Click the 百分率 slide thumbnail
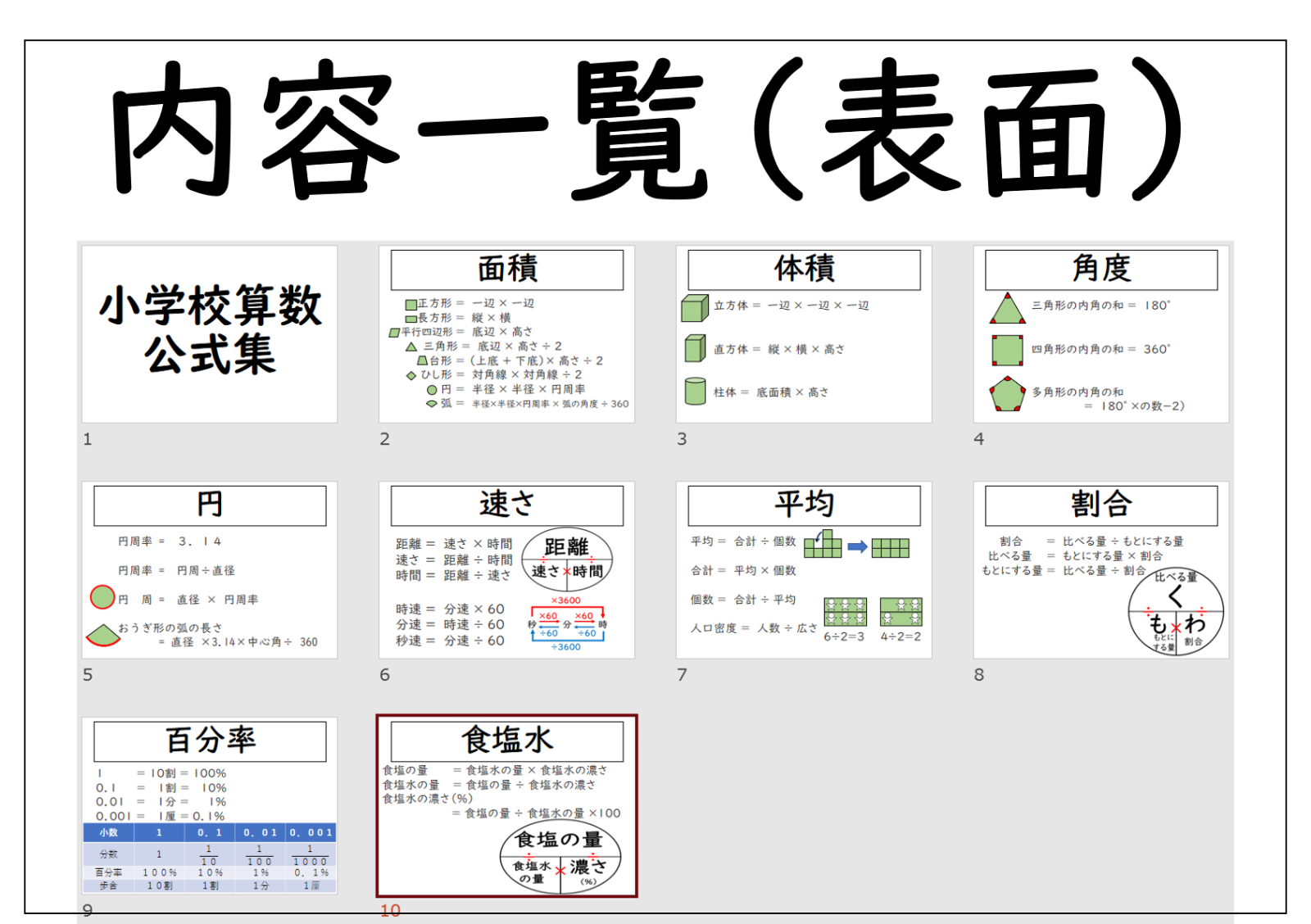Viewport: 1311px width, 924px height. click(x=210, y=806)
